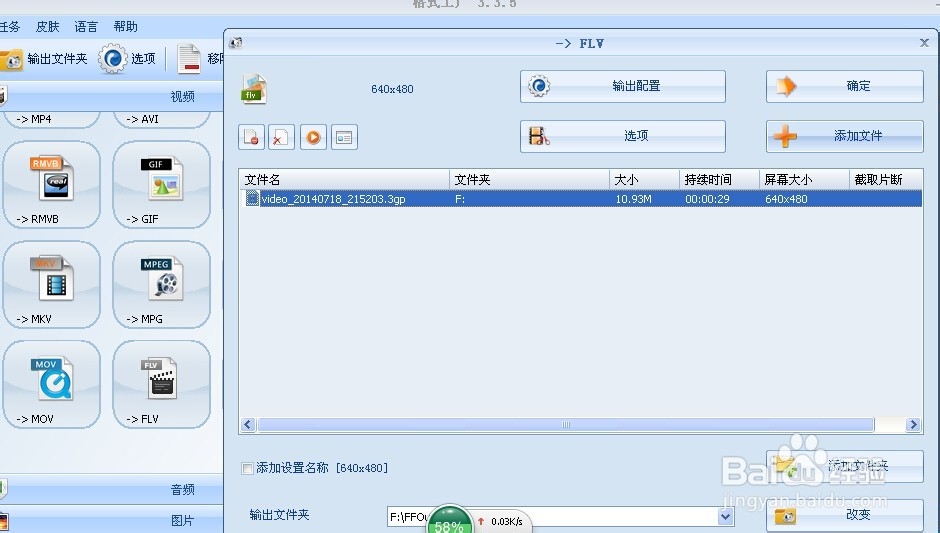Show media file info icon
Viewport: 940px width, 533px height.
[x=344, y=137]
